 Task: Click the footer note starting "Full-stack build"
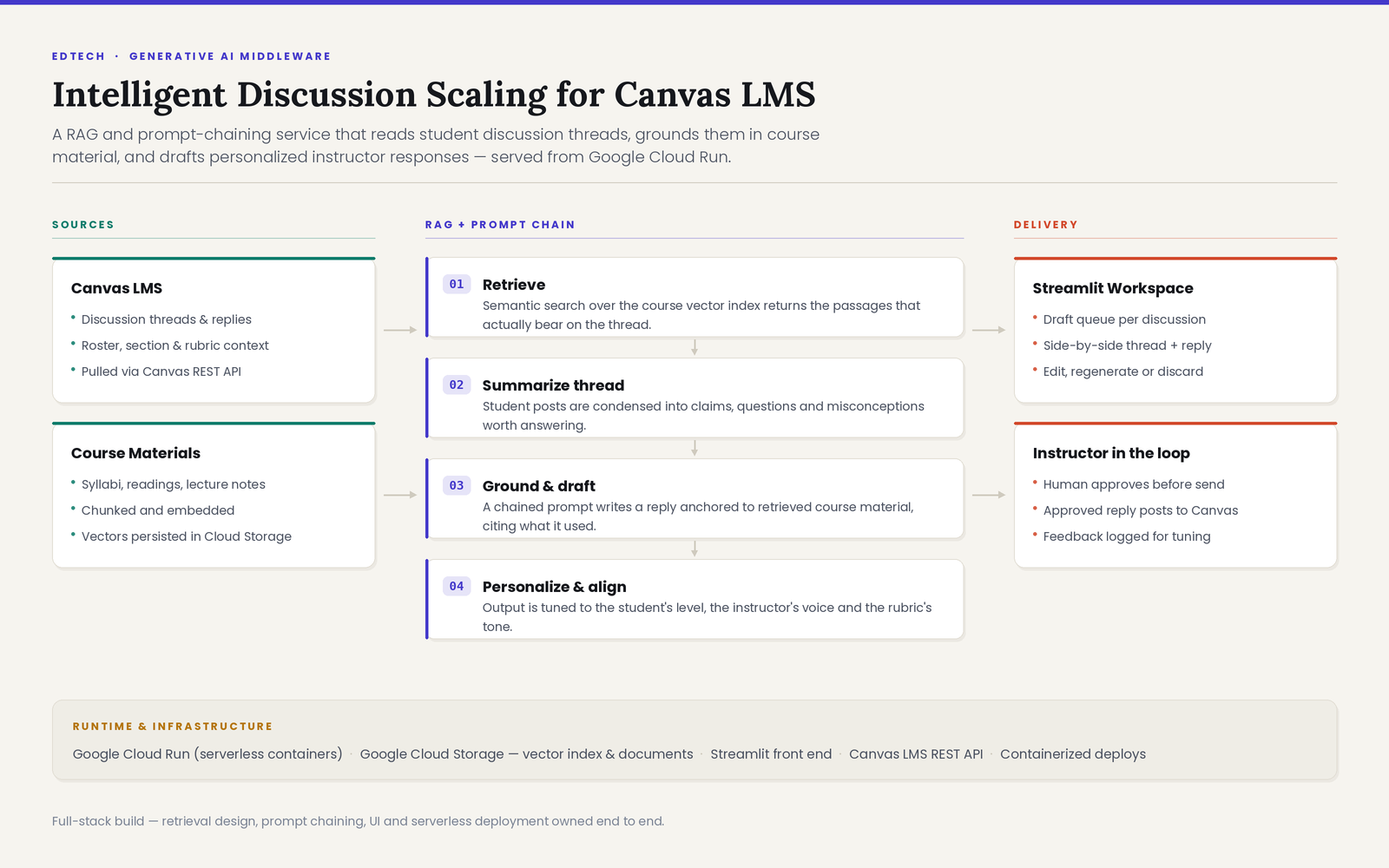[358, 821]
